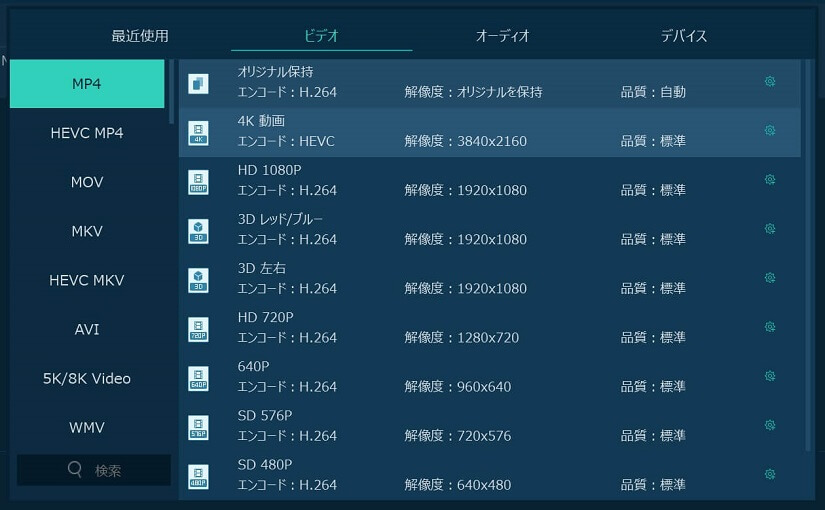The width and height of the screenshot is (825, 510).
Task: Click the 3D cube icon for レッド/ブルー
Action: (x=198, y=231)
